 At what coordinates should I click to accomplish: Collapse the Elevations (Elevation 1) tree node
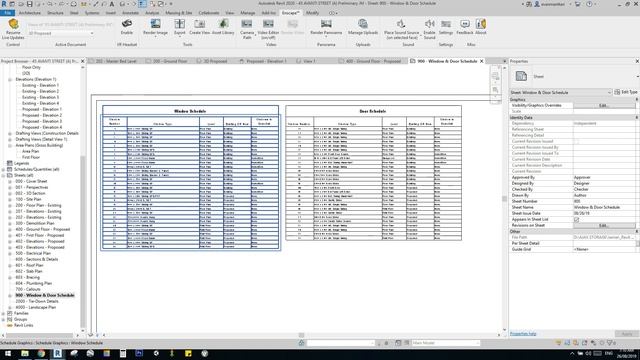10,80
